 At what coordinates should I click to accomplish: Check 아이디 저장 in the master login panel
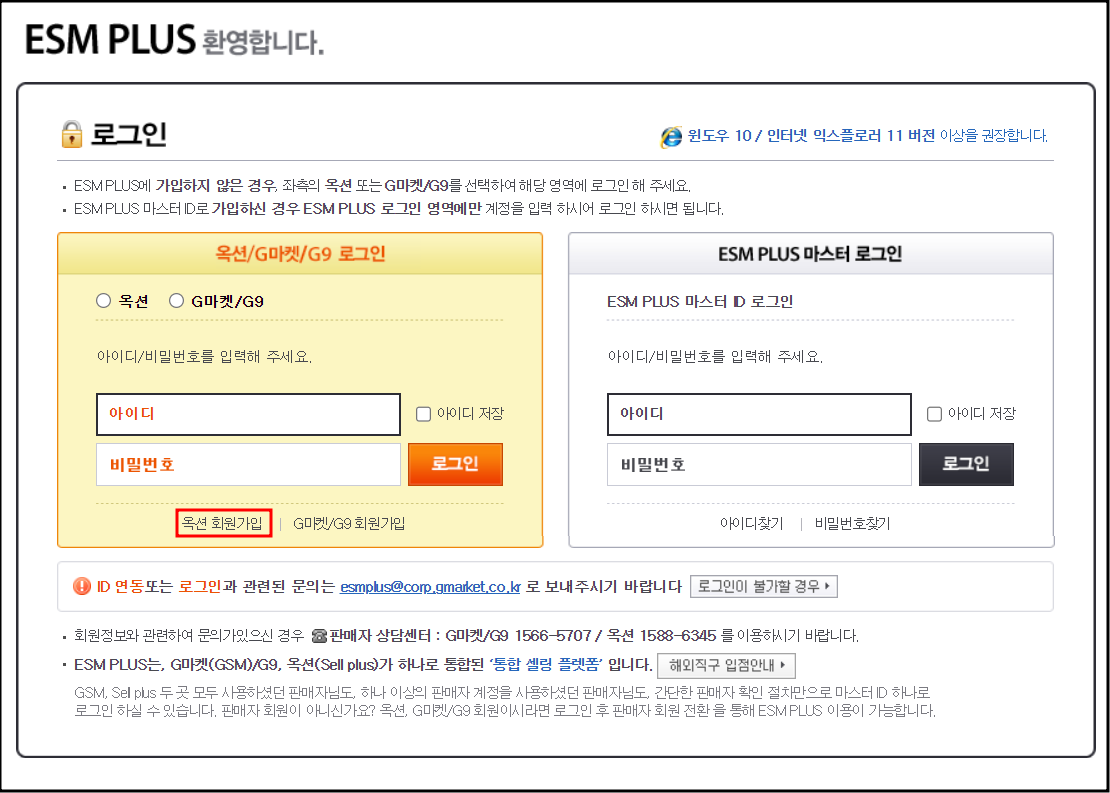(x=934, y=414)
